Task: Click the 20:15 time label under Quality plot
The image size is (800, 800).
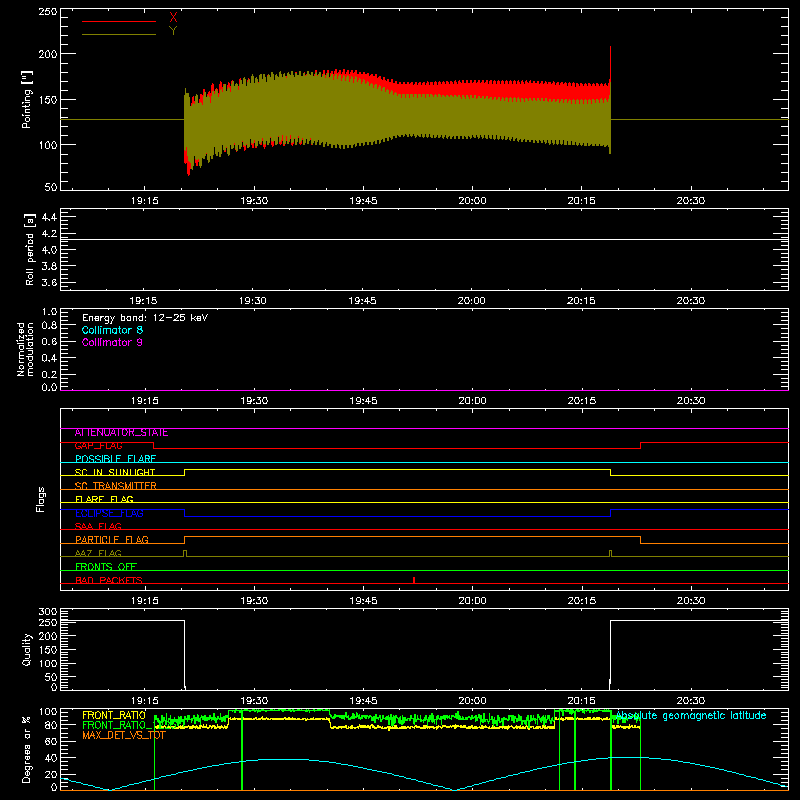Action: [582, 701]
